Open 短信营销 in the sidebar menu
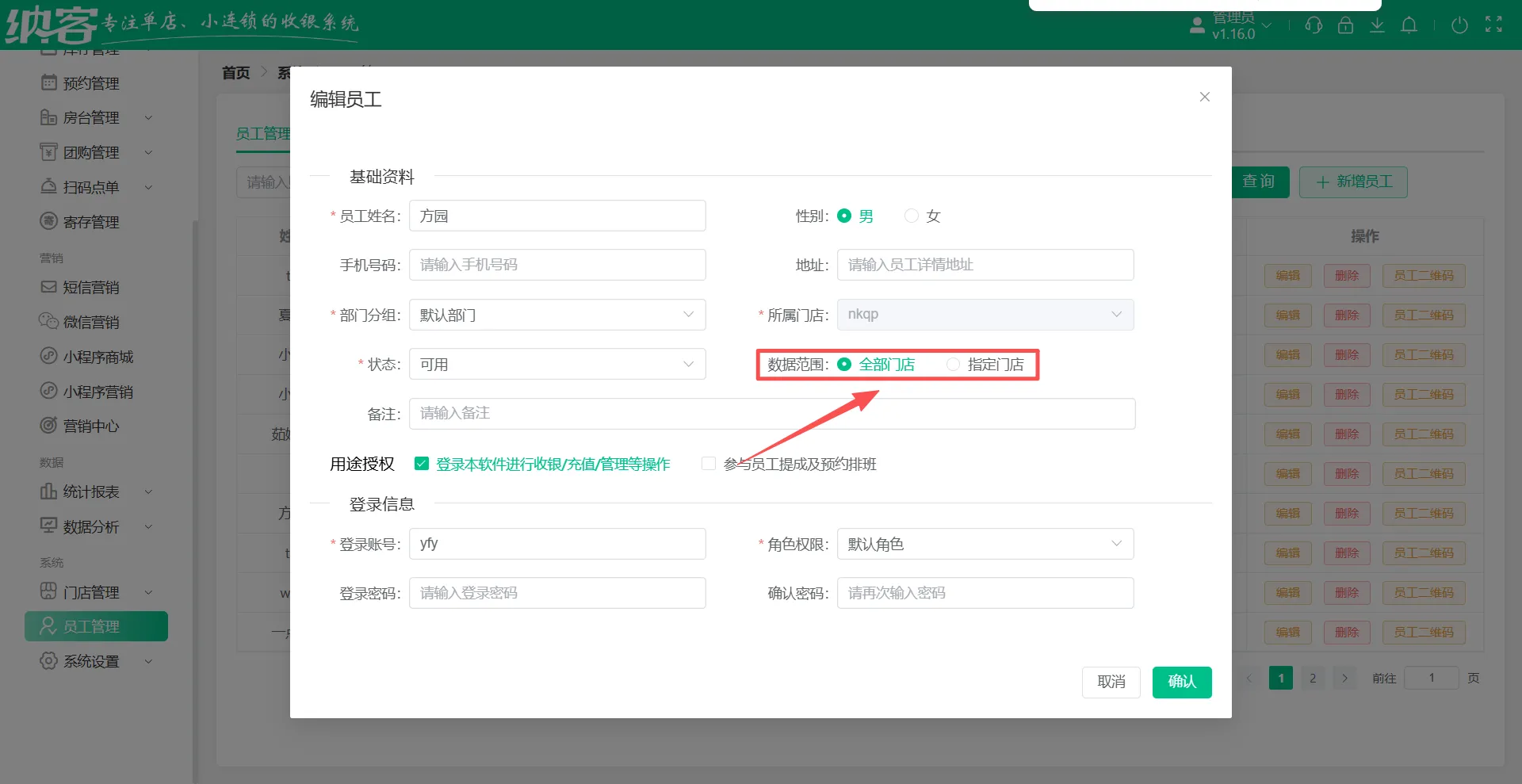Viewport: 1522px width, 784px height. tap(91, 287)
